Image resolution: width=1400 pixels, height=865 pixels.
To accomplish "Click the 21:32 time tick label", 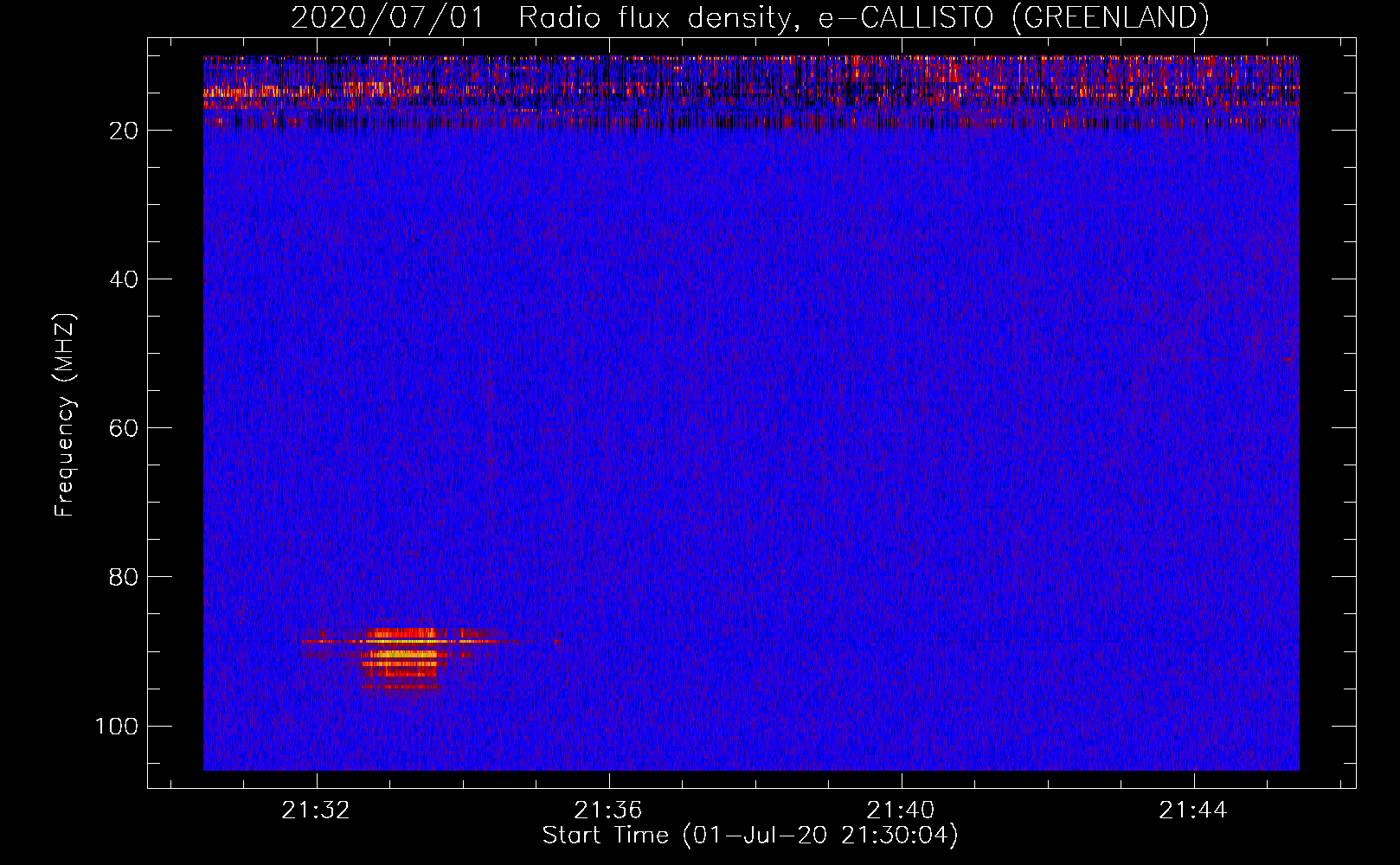I will click(316, 810).
